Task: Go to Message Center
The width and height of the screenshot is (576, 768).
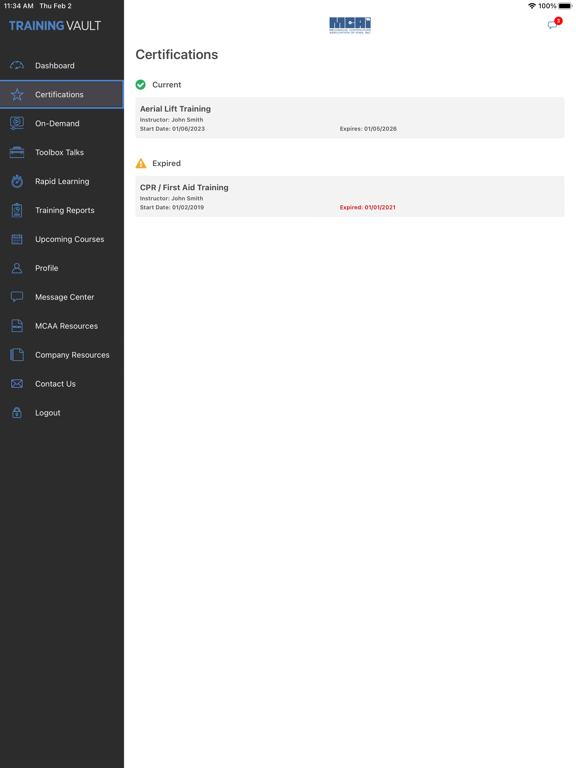Action: pos(62,297)
